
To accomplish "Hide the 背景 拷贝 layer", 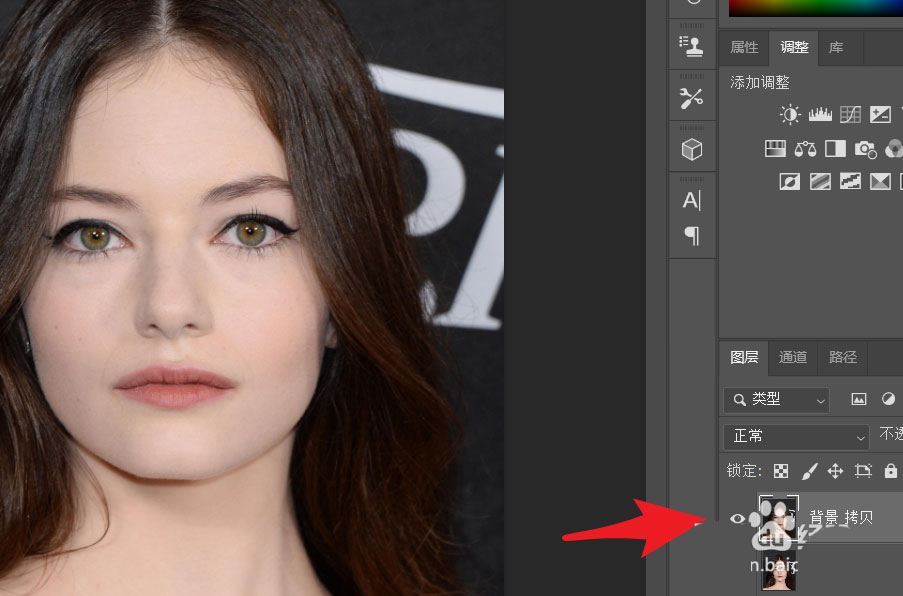I will (x=737, y=518).
